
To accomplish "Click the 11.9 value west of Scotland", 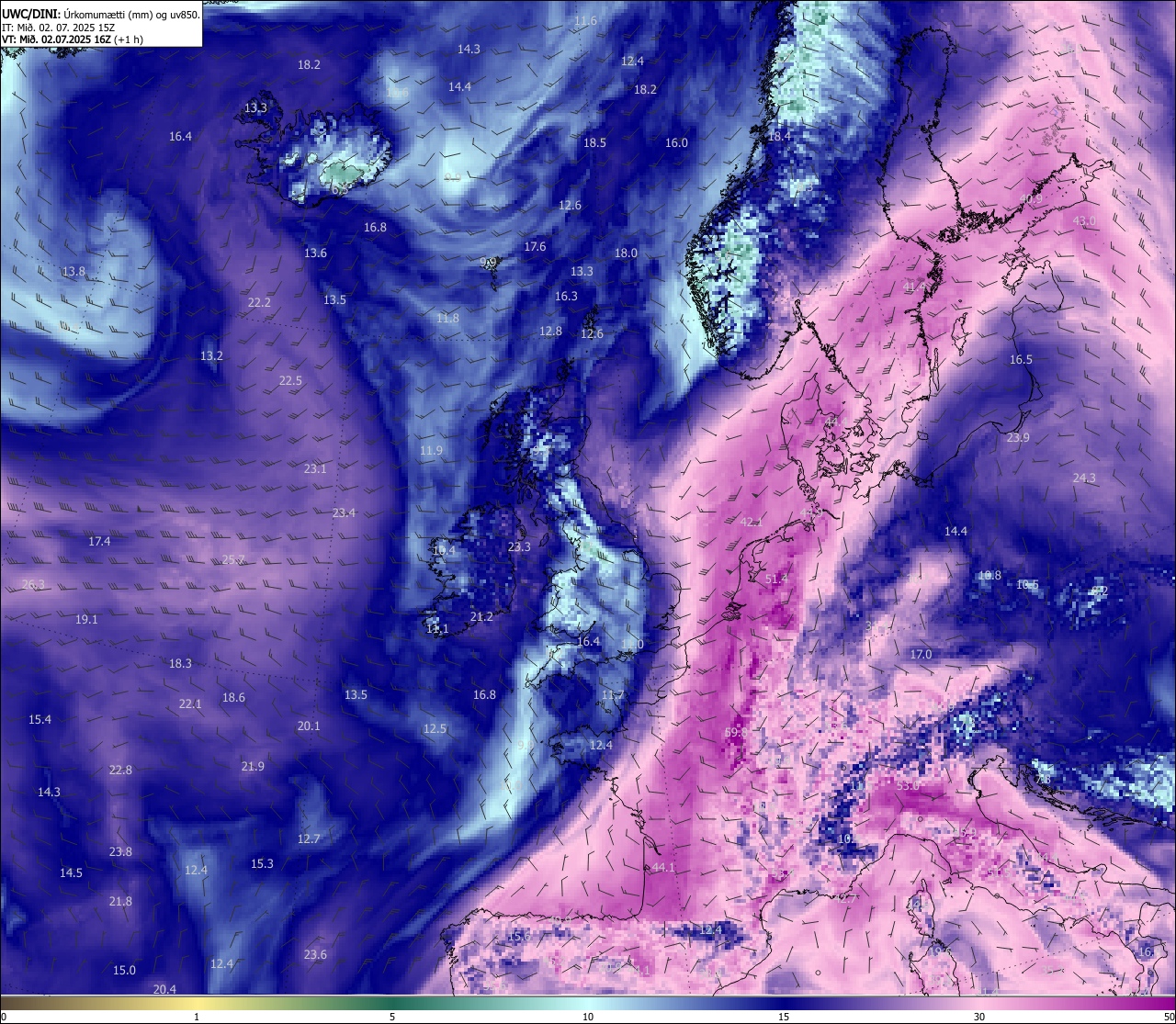I will tap(431, 450).
